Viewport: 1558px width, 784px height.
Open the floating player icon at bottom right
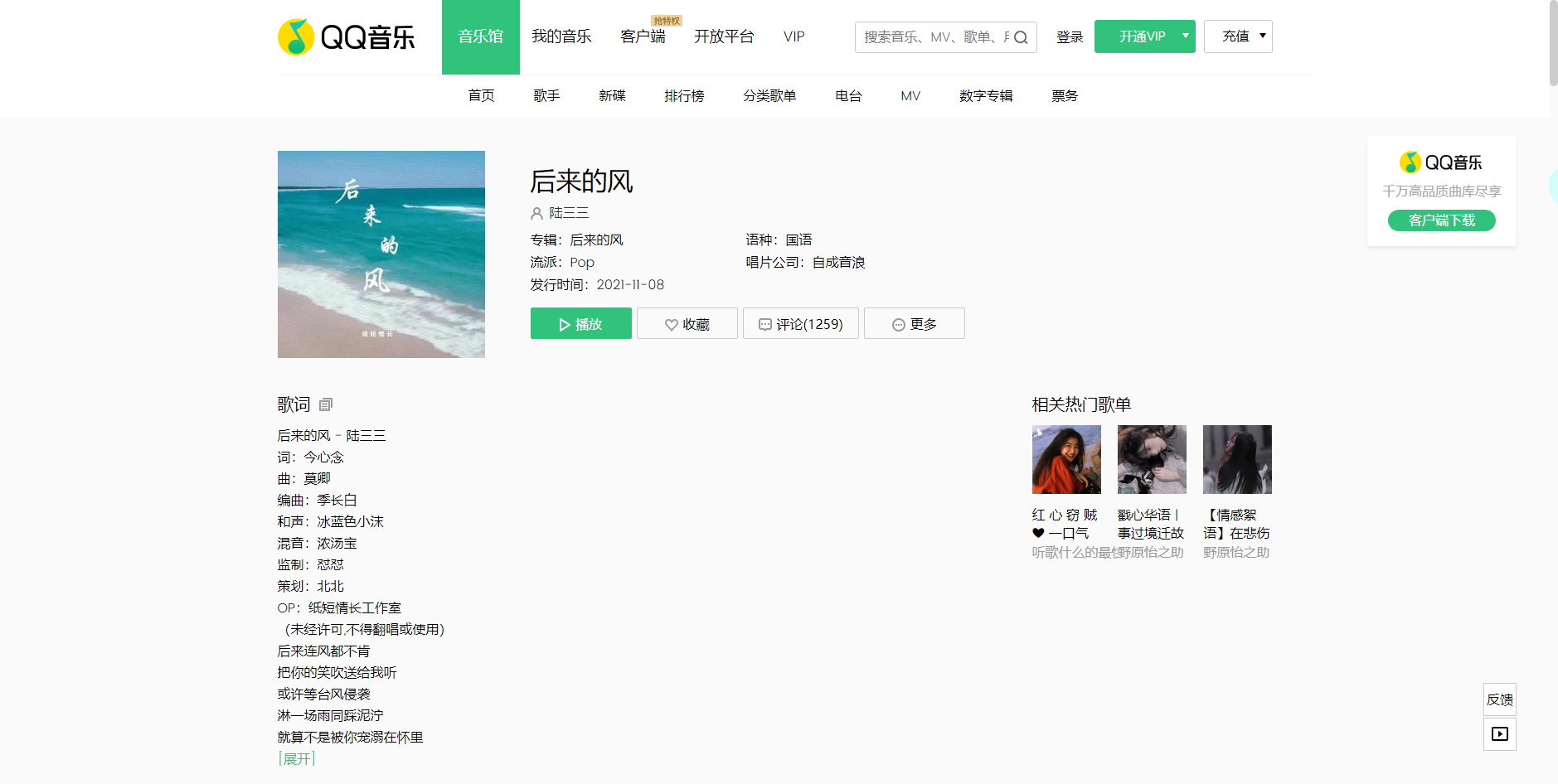1499,734
